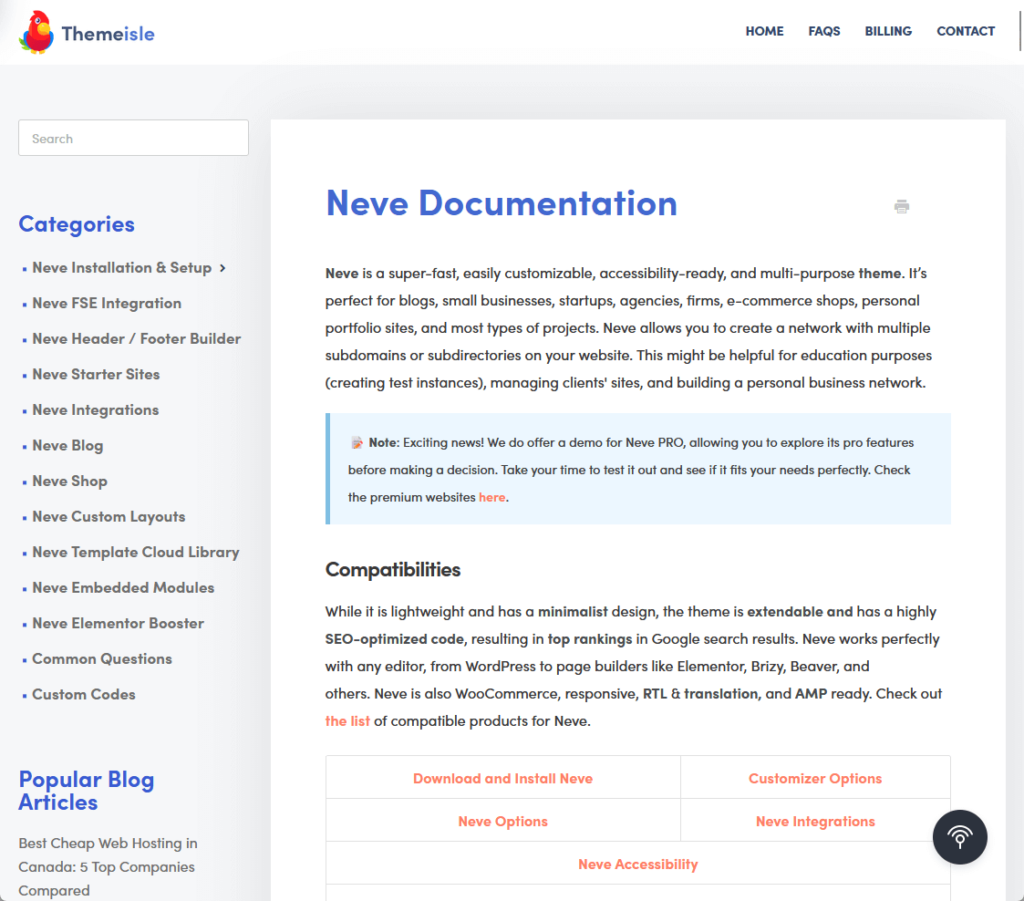Open the HOME menu item
This screenshot has width=1024, height=901.
(764, 31)
